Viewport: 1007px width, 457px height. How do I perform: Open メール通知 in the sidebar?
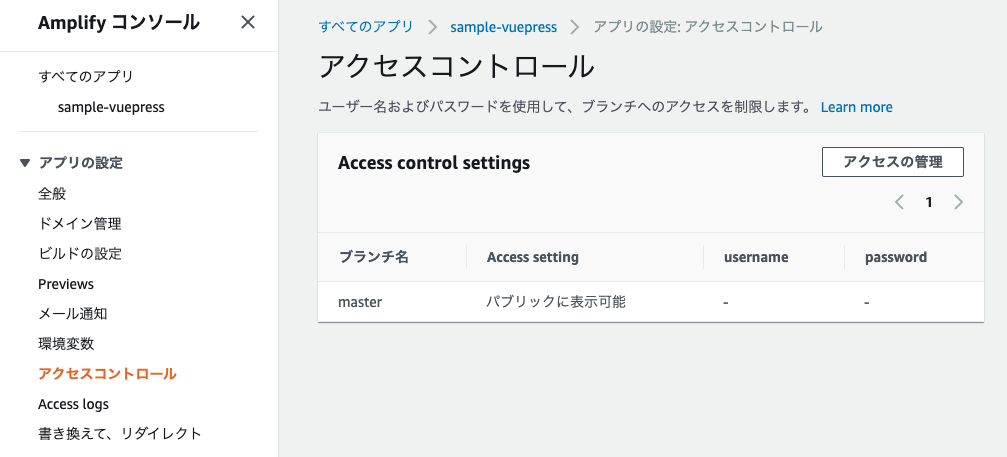pos(73,314)
